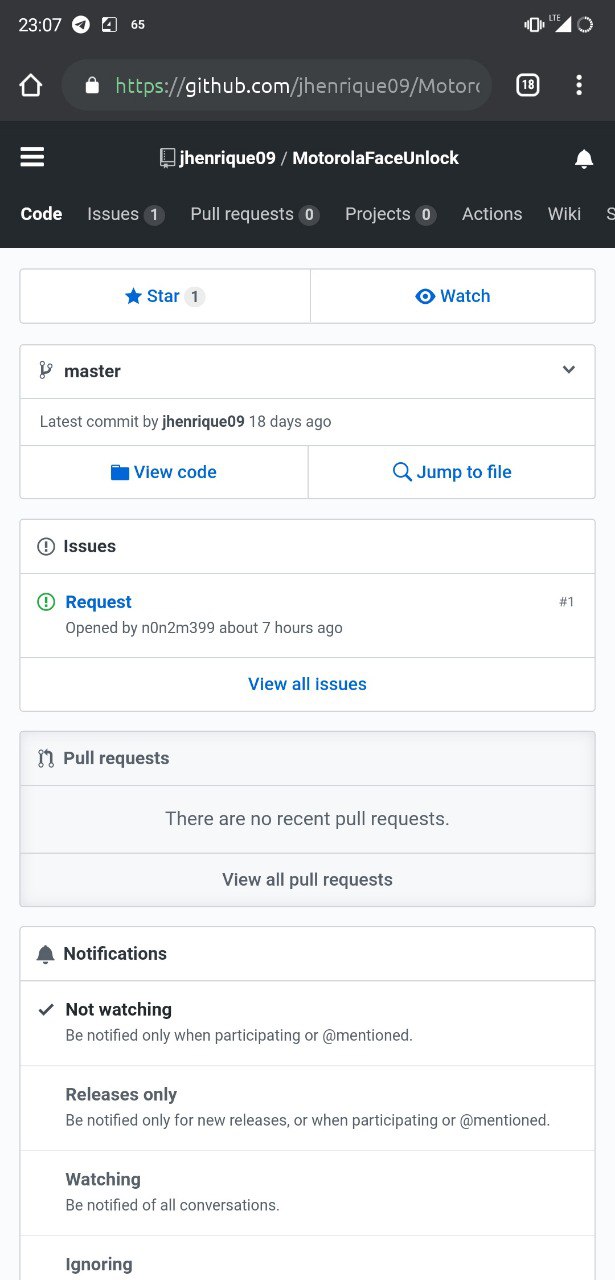The height and width of the screenshot is (1280, 615).
Task: Switch to the Issues tab
Action: pyautogui.click(x=125, y=214)
